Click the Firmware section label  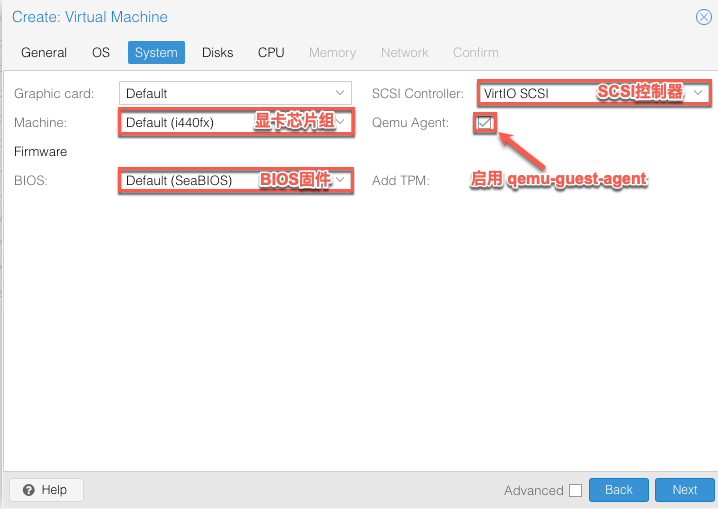[40, 152]
